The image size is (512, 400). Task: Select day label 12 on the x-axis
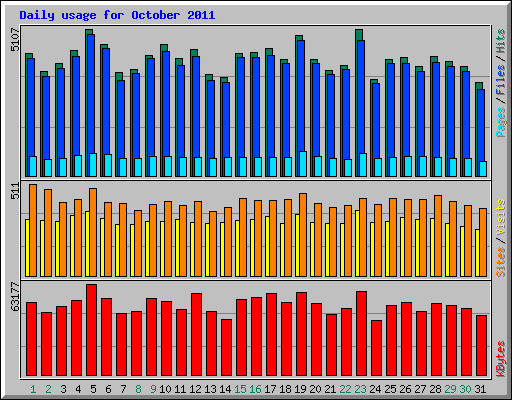[195, 389]
